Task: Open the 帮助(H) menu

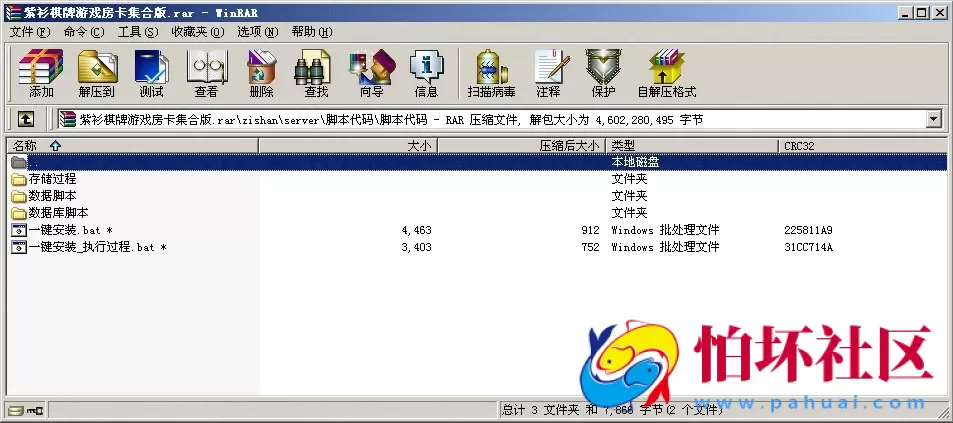Action: point(312,32)
